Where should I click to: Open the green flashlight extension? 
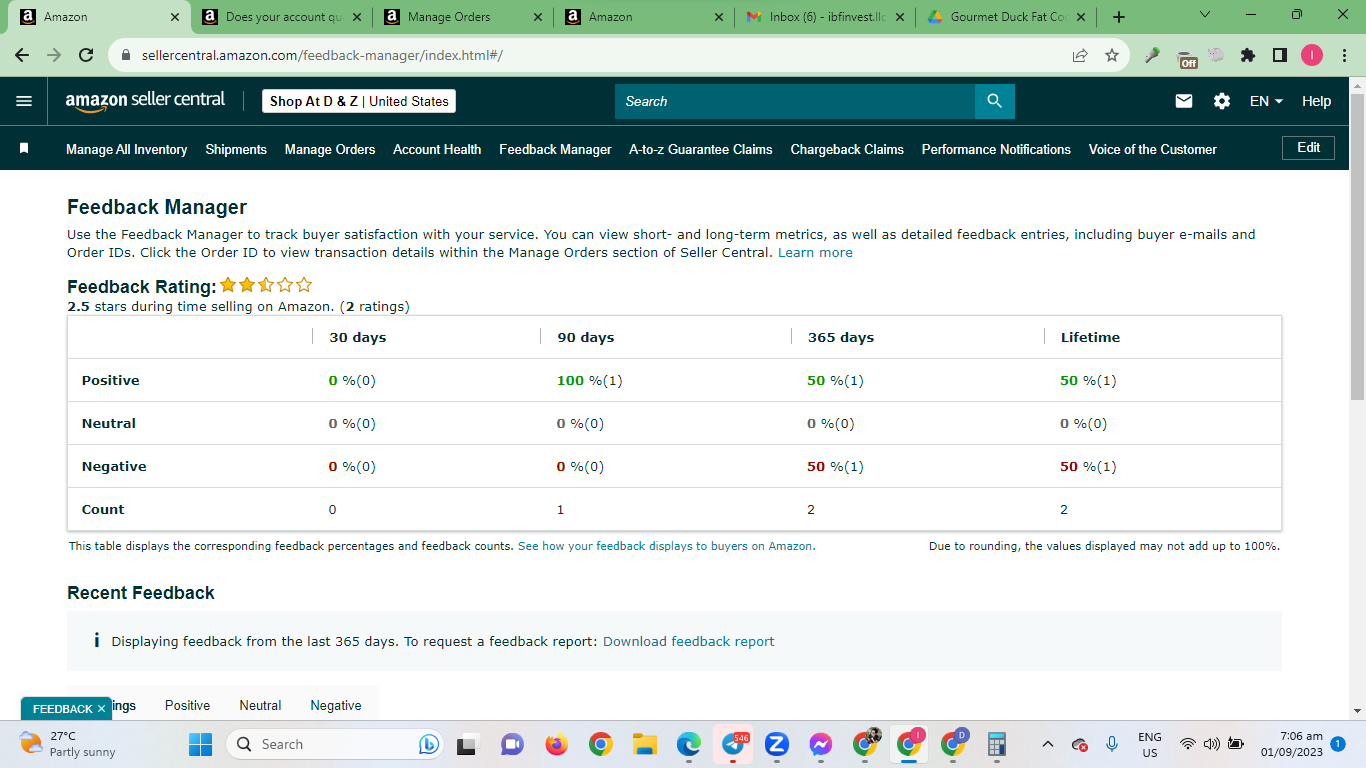tap(1153, 56)
